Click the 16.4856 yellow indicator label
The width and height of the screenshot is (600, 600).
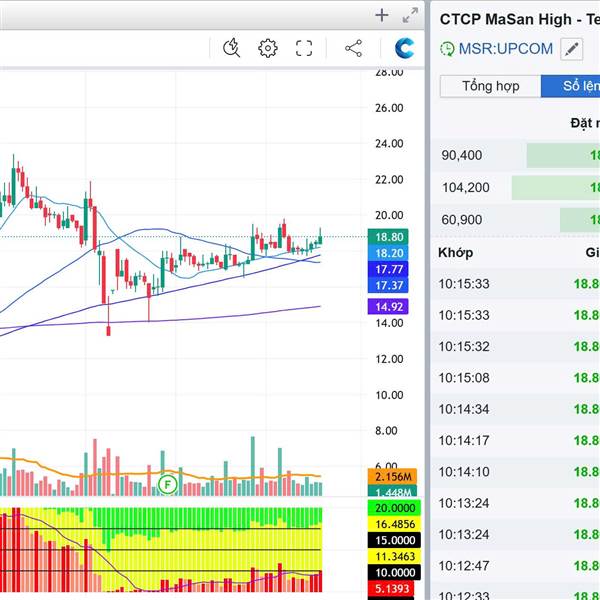(x=394, y=524)
